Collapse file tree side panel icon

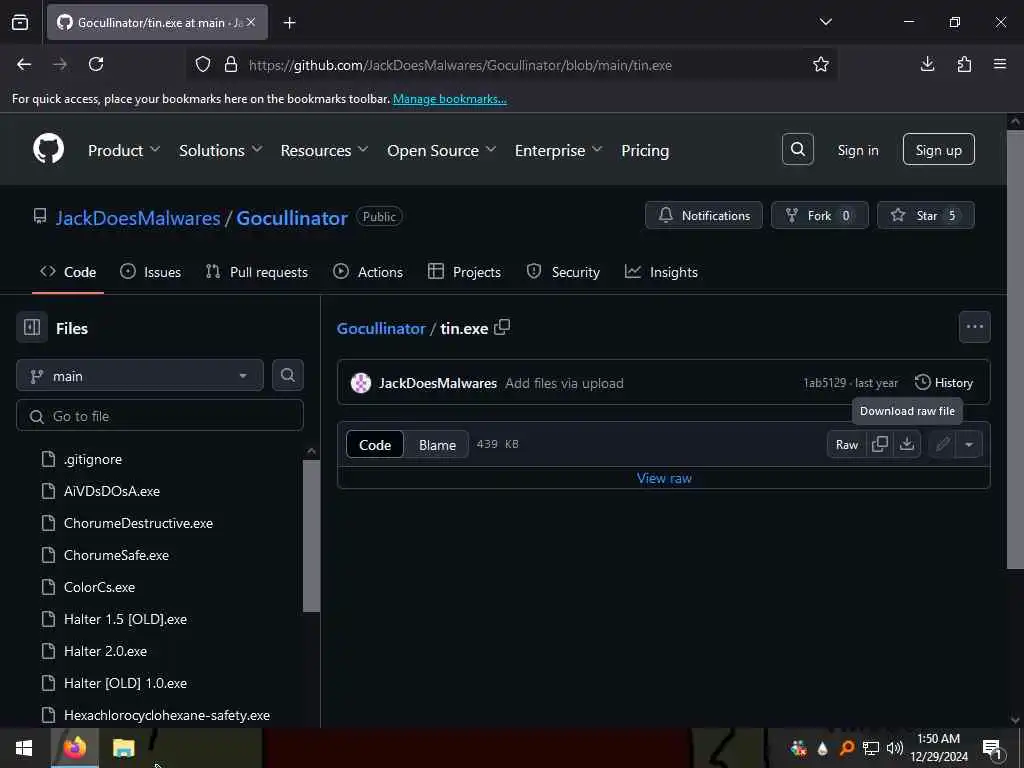click(32, 327)
